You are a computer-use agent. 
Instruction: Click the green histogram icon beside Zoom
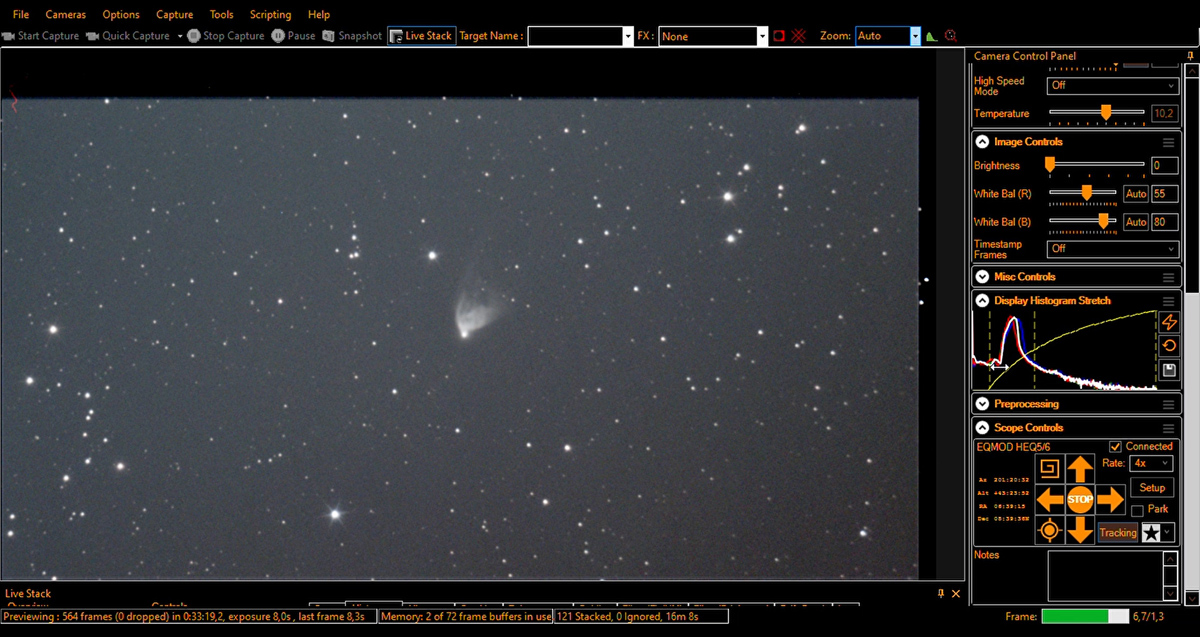[x=931, y=36]
